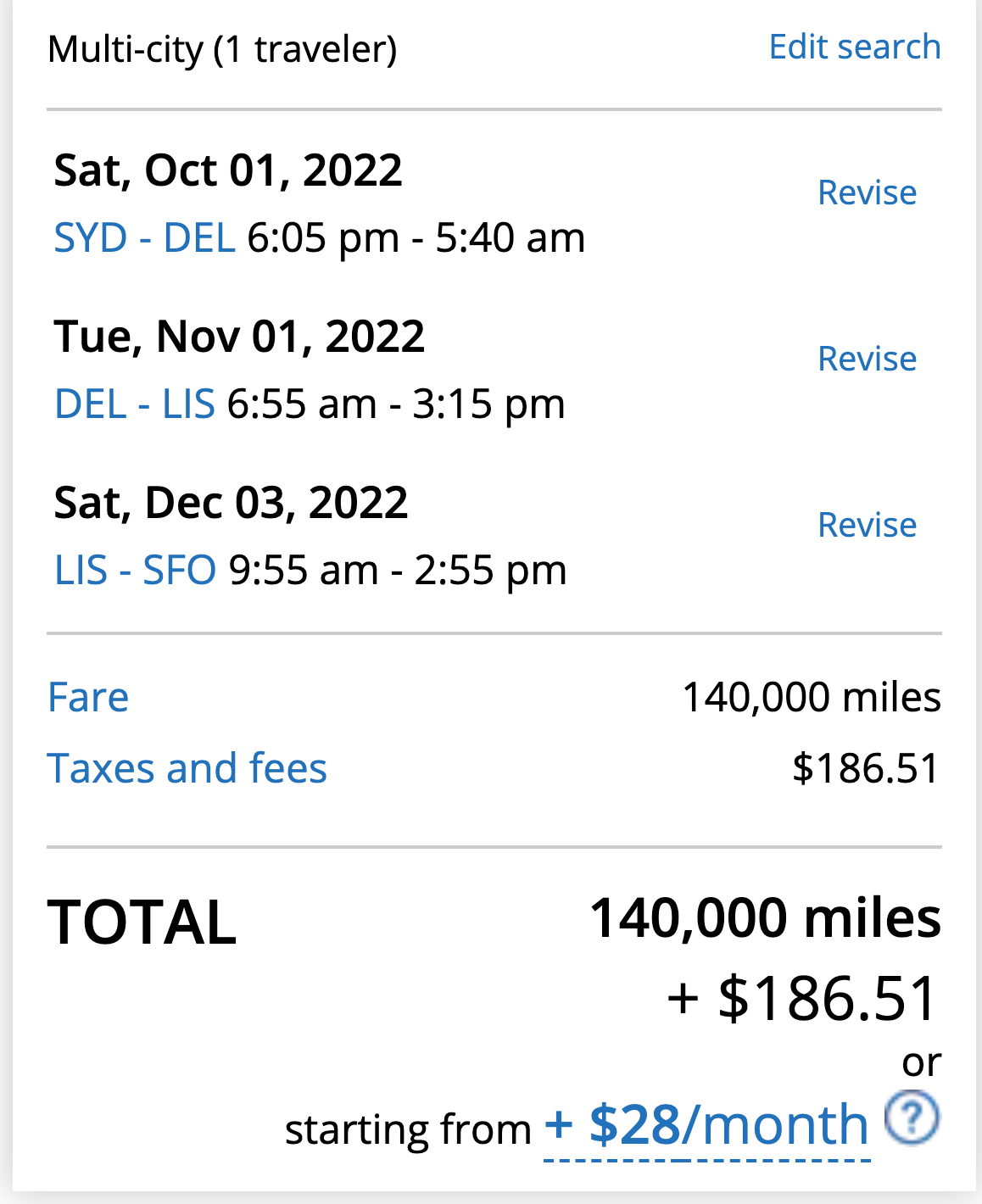This screenshot has height=1204, width=982.
Task: Revise the Dec 03 LIS to SFO flight
Action: [867, 526]
